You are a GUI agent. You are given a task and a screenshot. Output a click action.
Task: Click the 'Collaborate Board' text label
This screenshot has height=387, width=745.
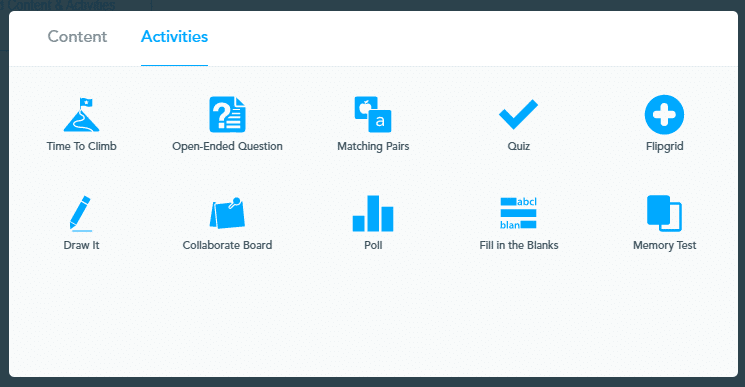(x=227, y=245)
